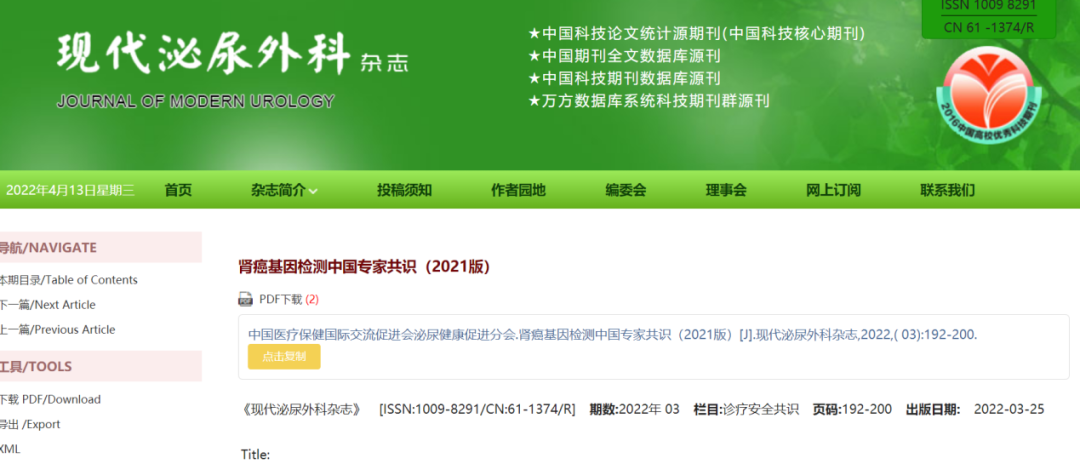The image size is (1080, 464).
Task: Click the journal title logo 现代泌尿外科
Action: [204, 54]
